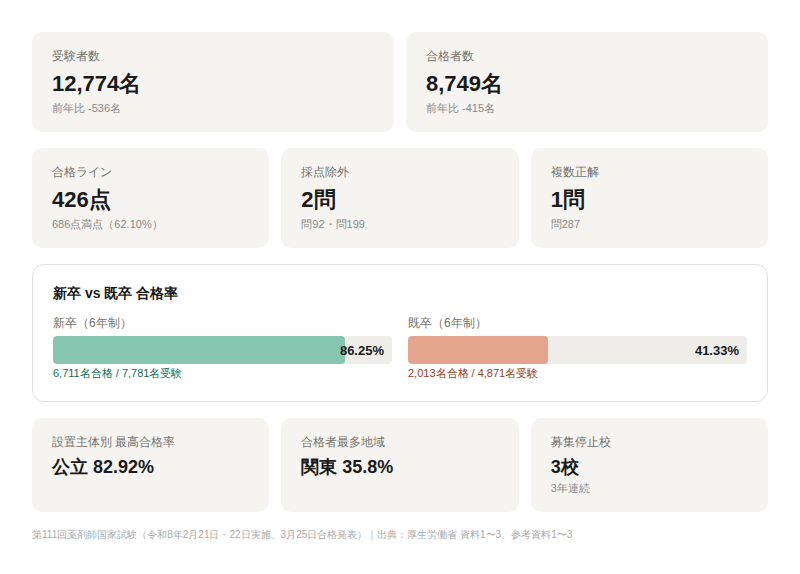Click the 公立 82.92% value
This screenshot has height=574, width=800.
pos(103,467)
